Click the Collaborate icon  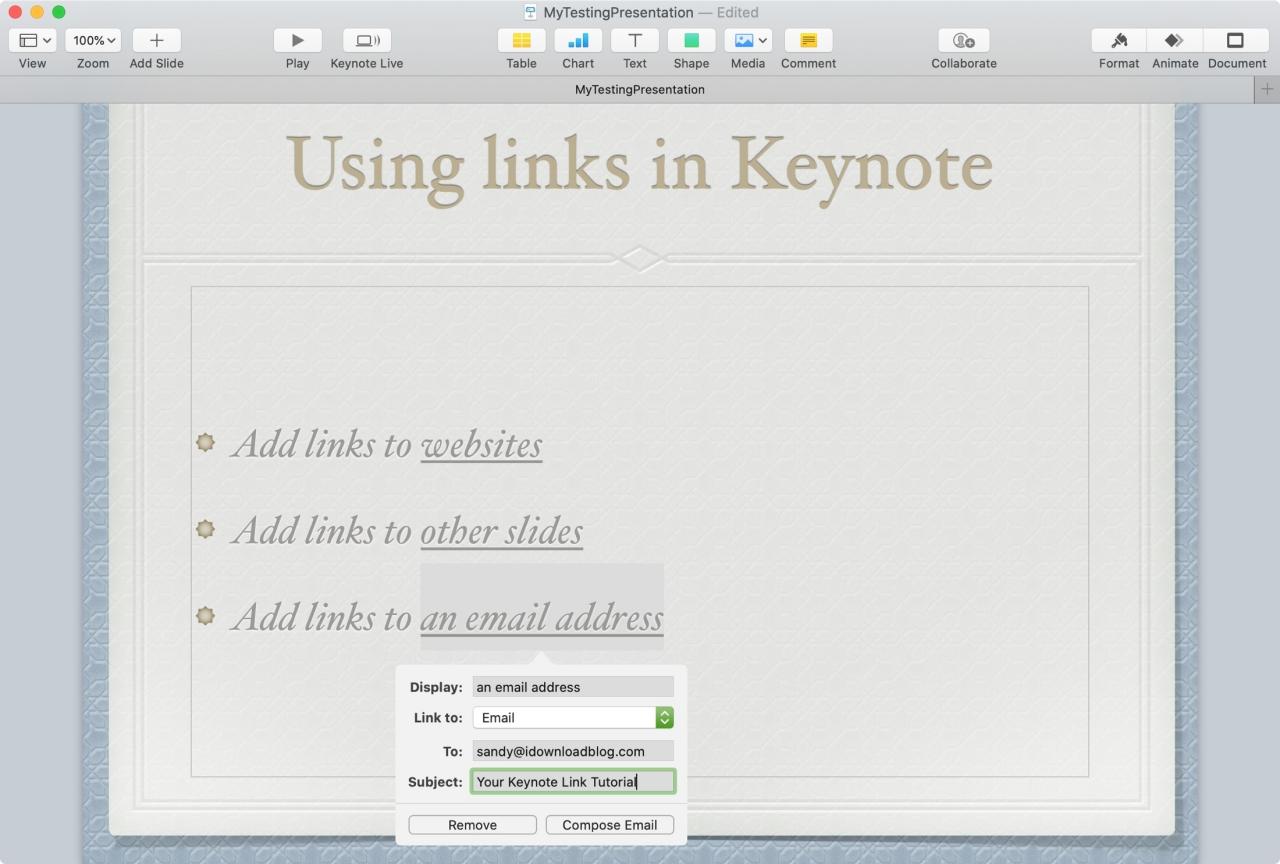963,41
